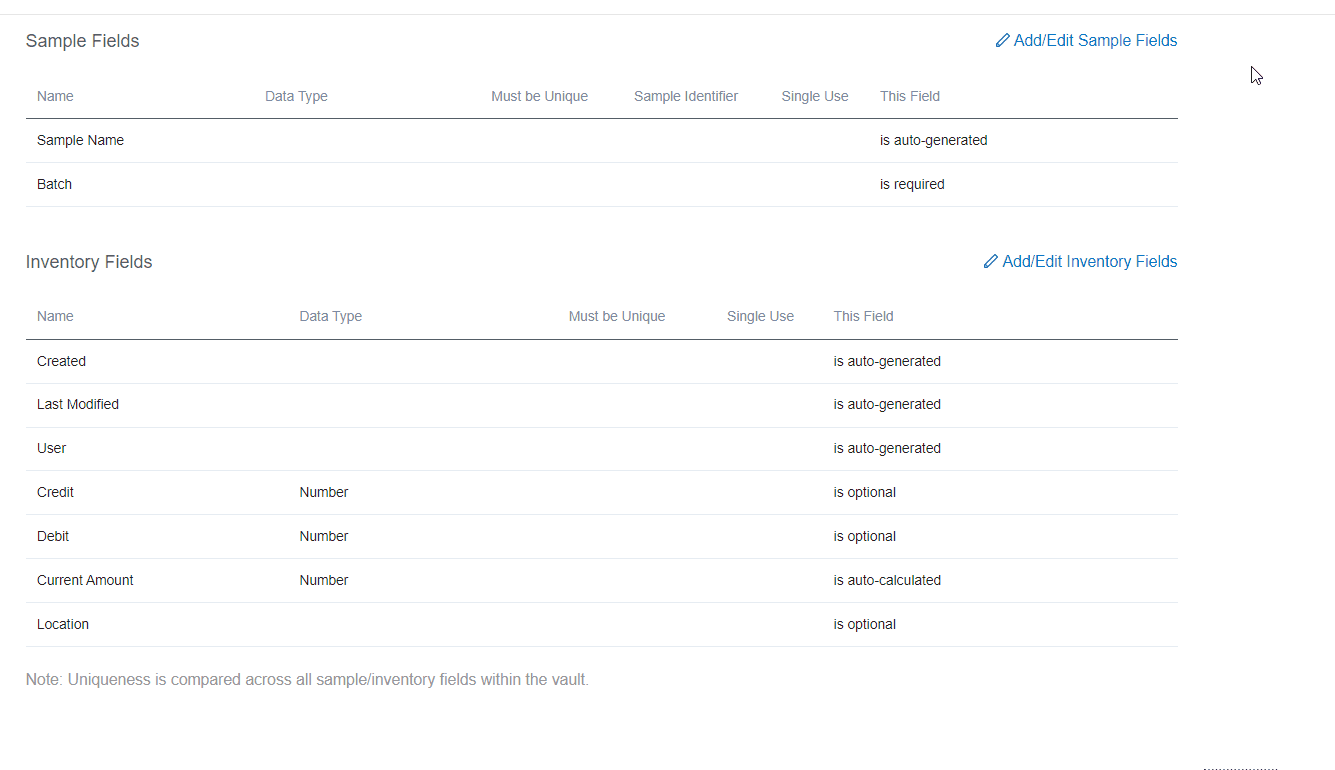Click This Field header in Sample Fields
1335x770 pixels.
910,96
